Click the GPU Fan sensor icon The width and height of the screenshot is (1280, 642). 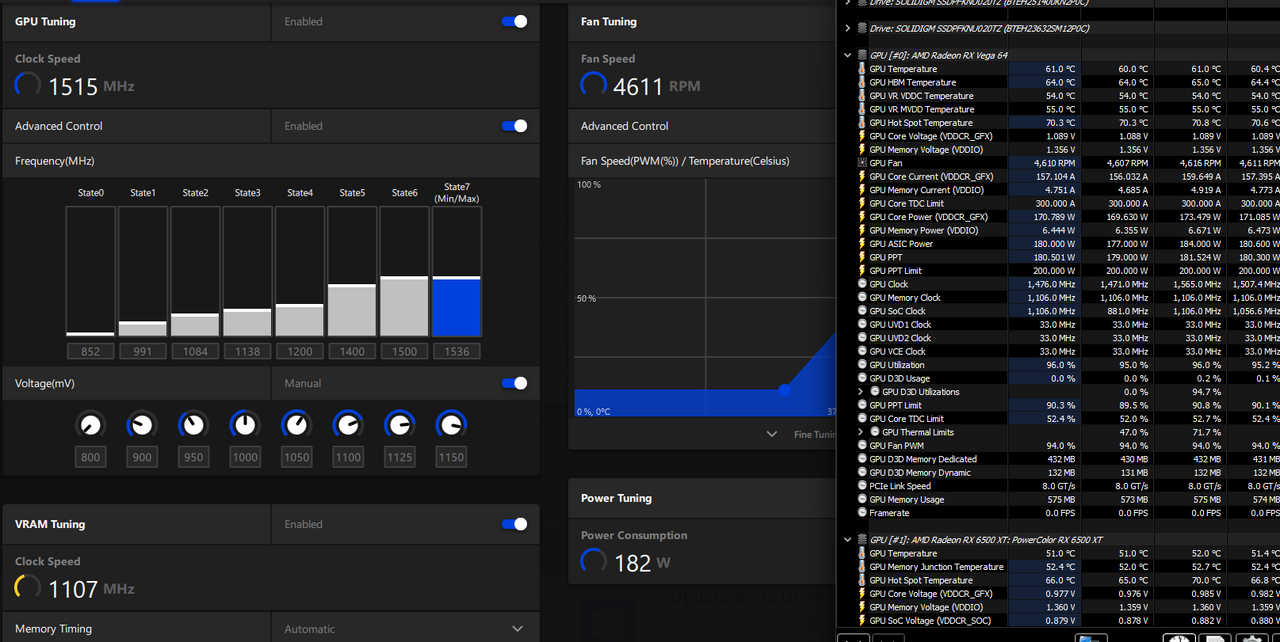[x=862, y=163]
